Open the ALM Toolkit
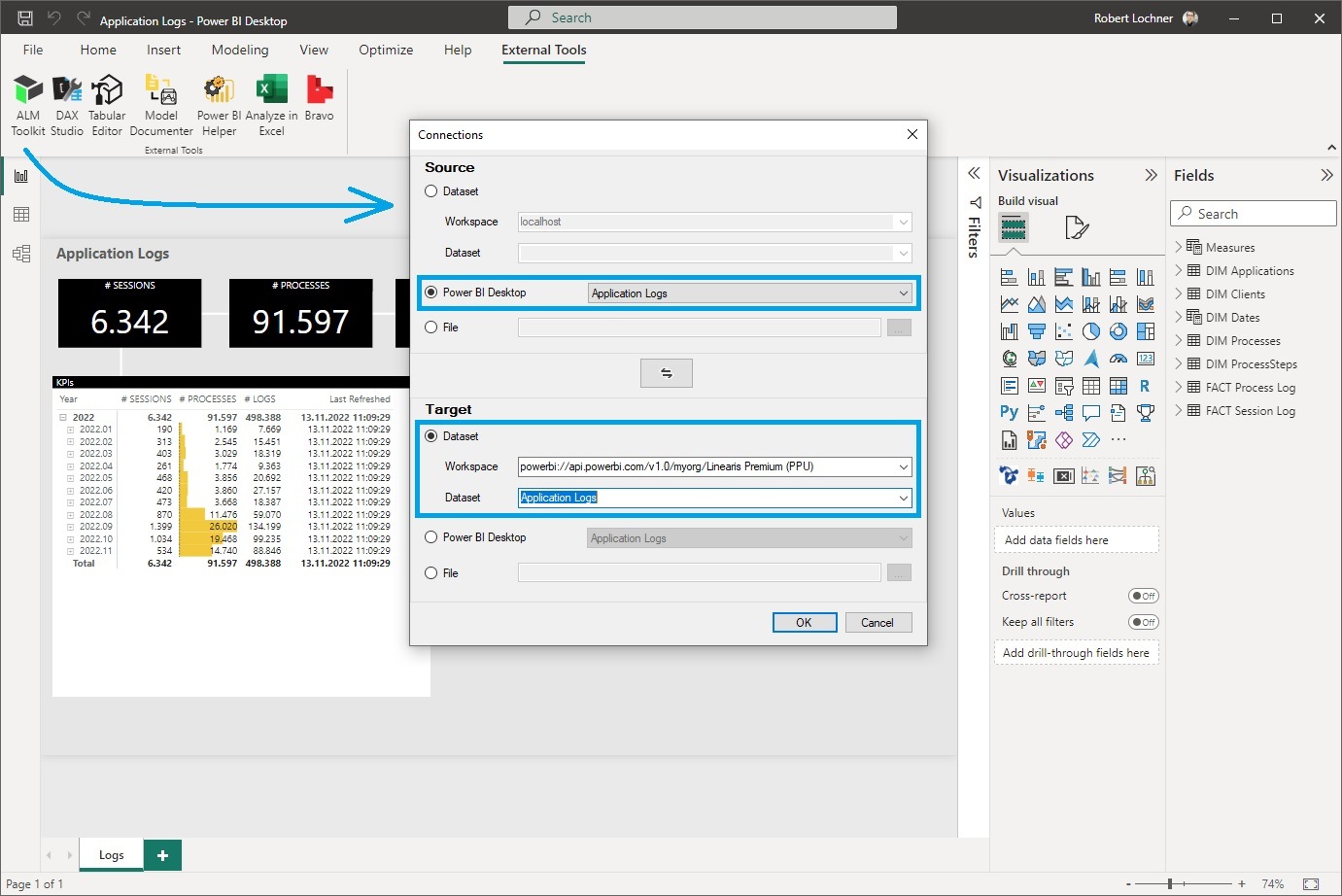The width and height of the screenshot is (1342, 896). pos(27,102)
